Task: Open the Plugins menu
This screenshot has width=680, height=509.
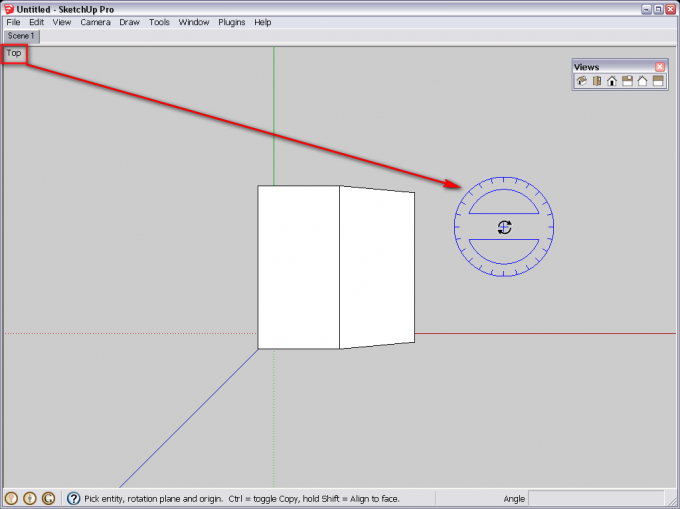Action: pos(231,22)
